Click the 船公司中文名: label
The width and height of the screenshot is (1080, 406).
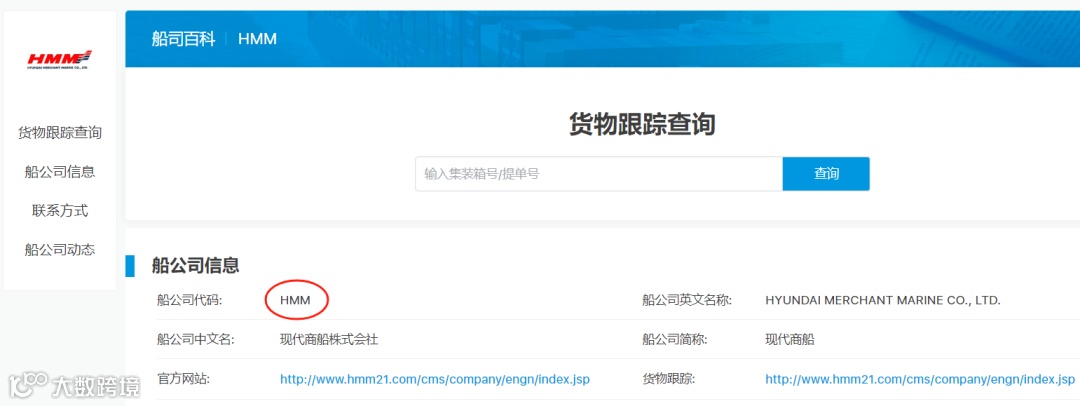coord(196,340)
